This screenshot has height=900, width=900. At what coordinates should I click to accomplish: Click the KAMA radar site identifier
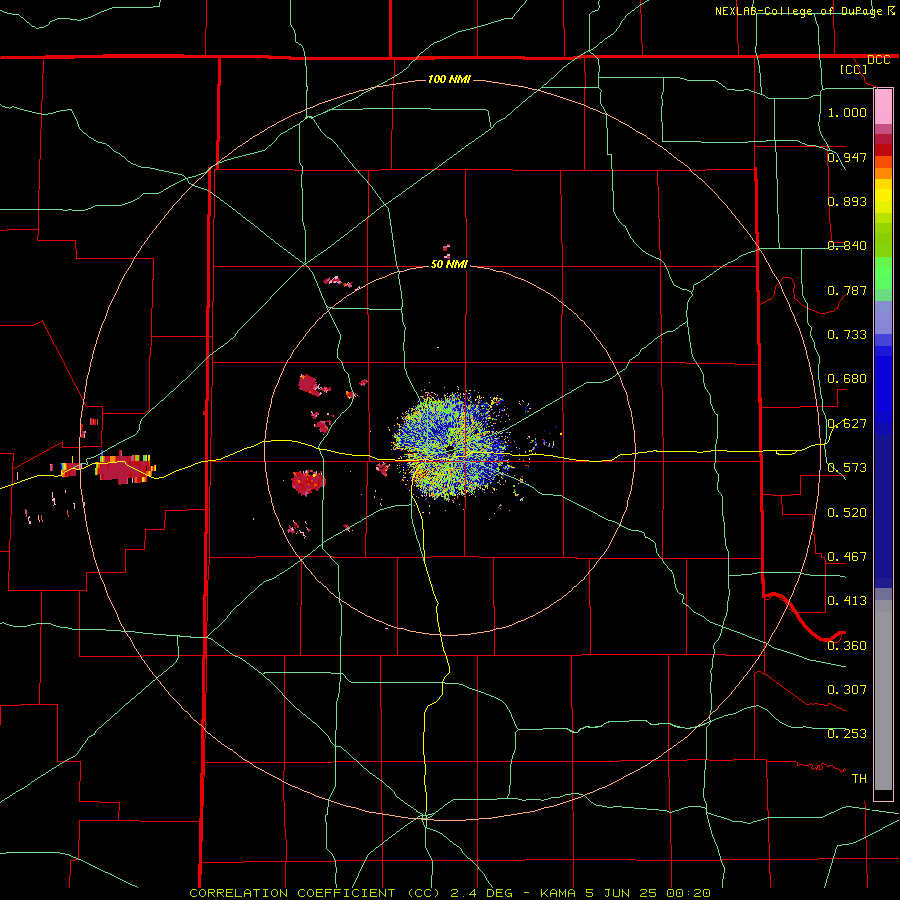558,893
